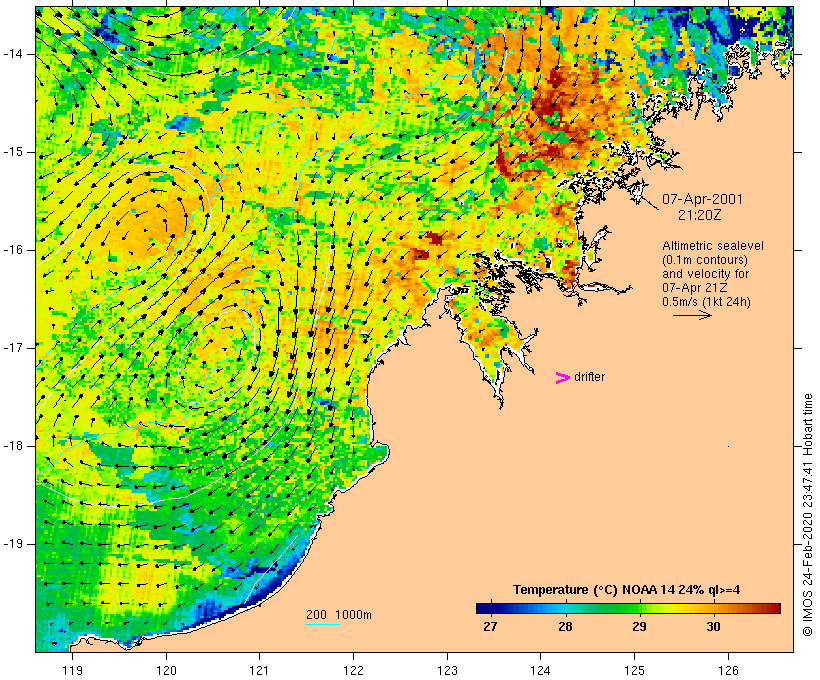Click longitude axis label '124'

click(x=541, y=670)
